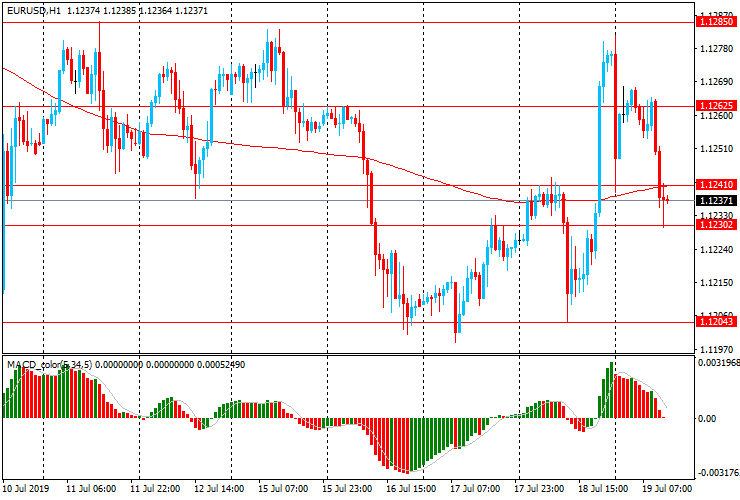Click the 1.12150 price axis value
This screenshot has height=500, width=740.
tap(717, 283)
